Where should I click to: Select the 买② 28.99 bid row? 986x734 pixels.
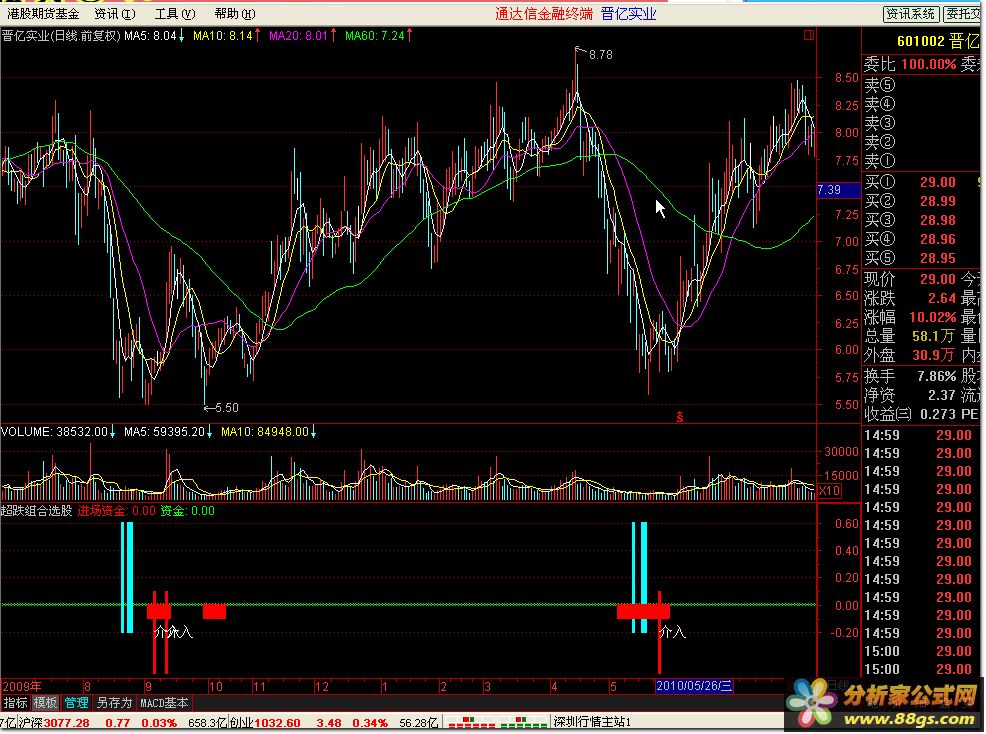click(922, 201)
